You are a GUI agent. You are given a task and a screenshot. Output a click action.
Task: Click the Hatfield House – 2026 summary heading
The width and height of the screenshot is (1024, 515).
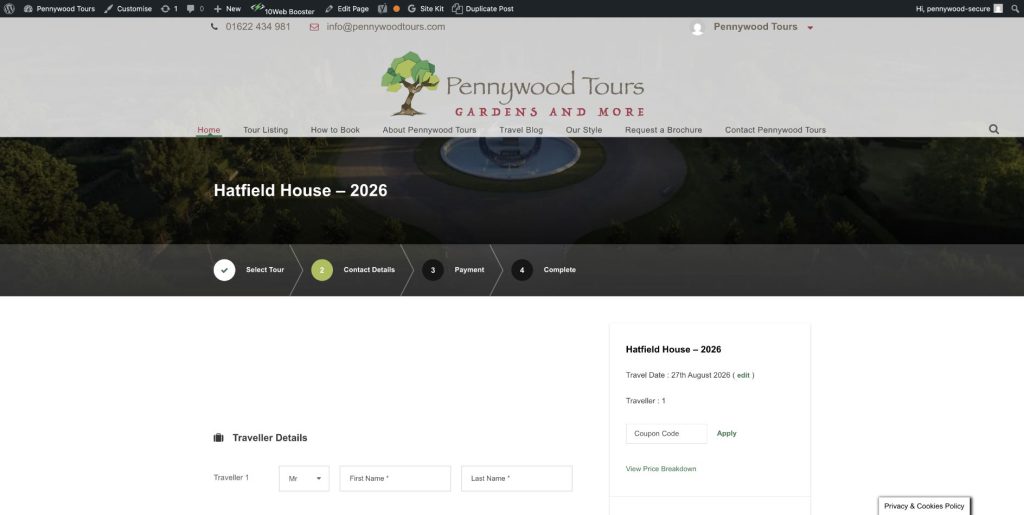[673, 349]
